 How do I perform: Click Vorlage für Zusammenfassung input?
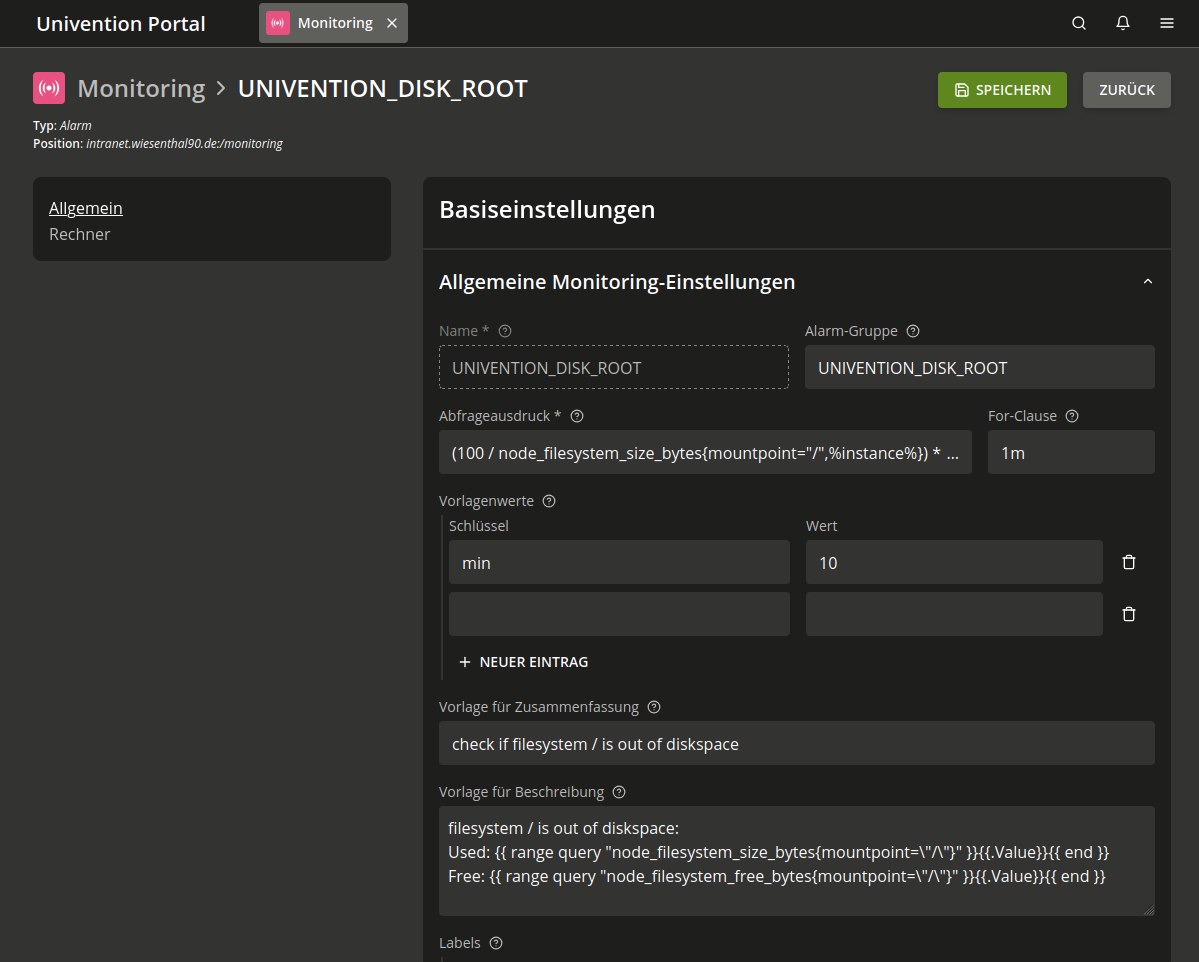tap(797, 743)
